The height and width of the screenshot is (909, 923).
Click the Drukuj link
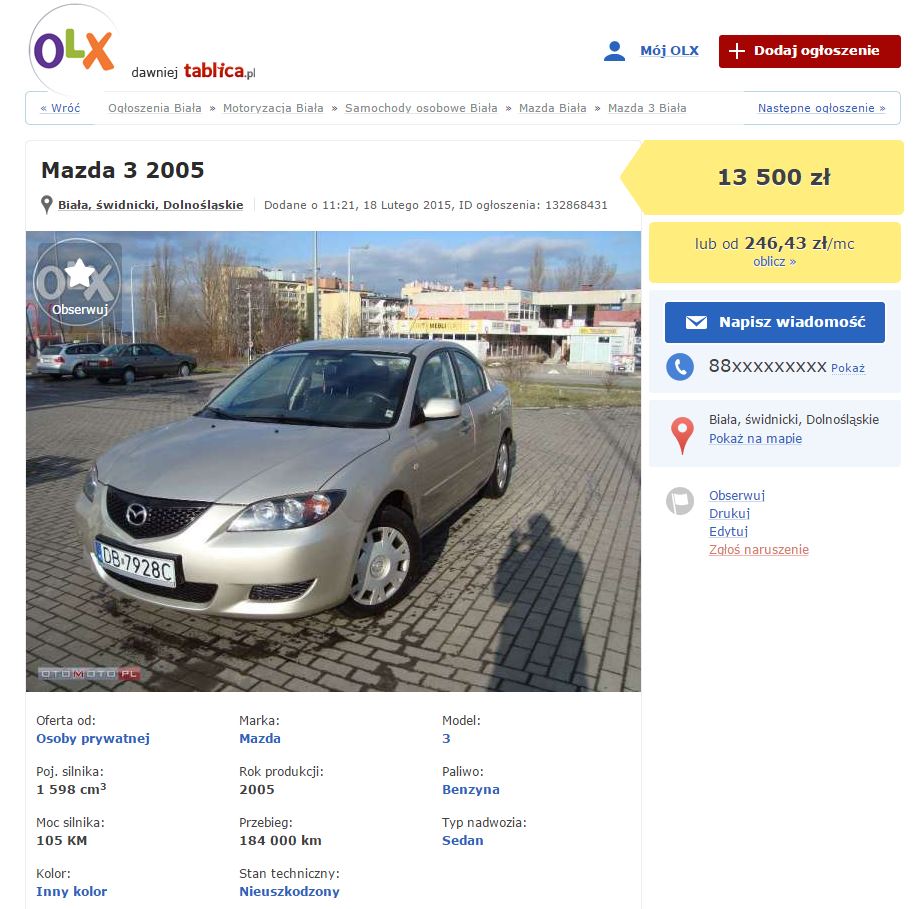pos(729,514)
